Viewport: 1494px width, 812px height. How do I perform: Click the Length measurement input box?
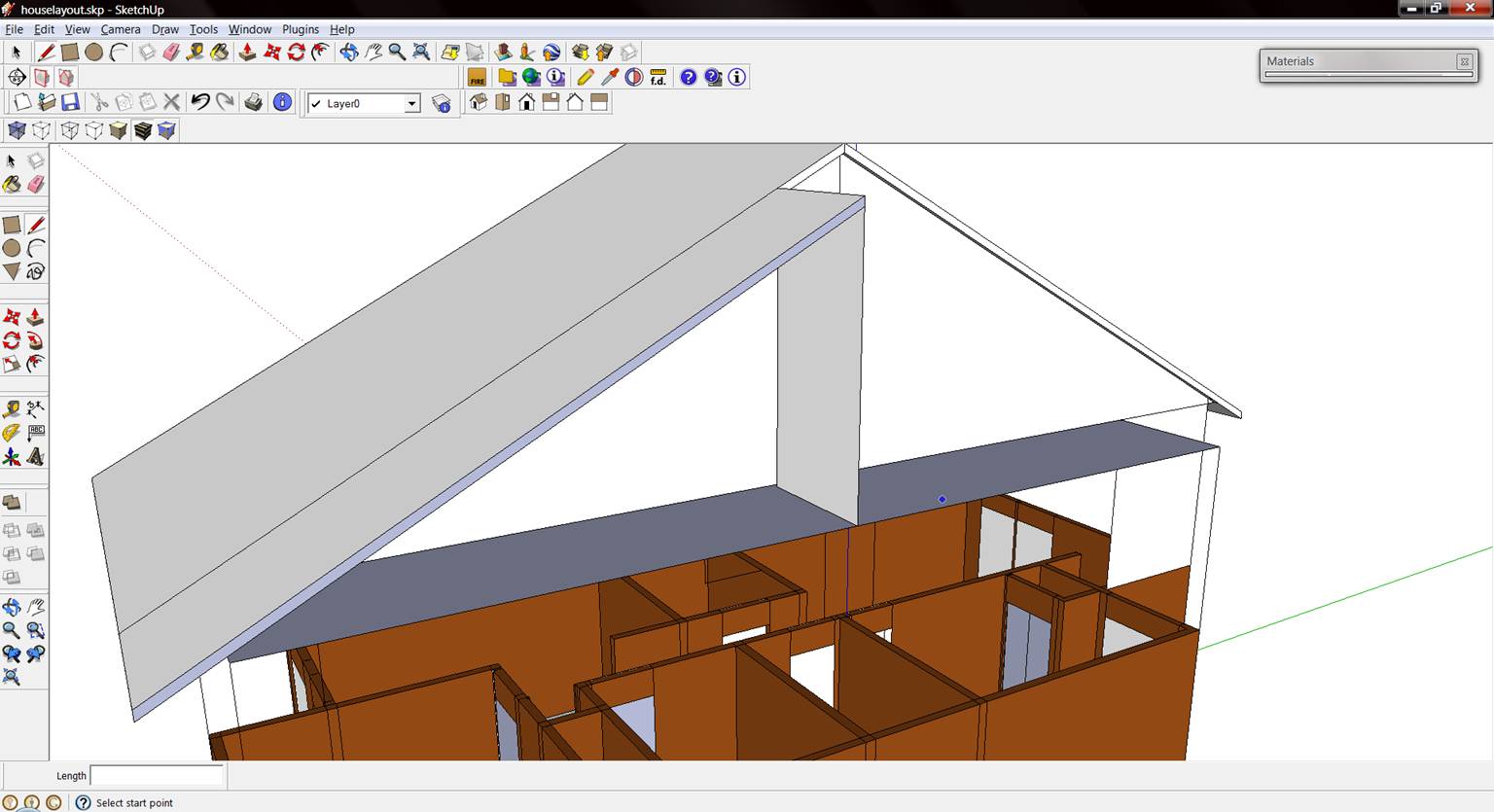[157, 775]
